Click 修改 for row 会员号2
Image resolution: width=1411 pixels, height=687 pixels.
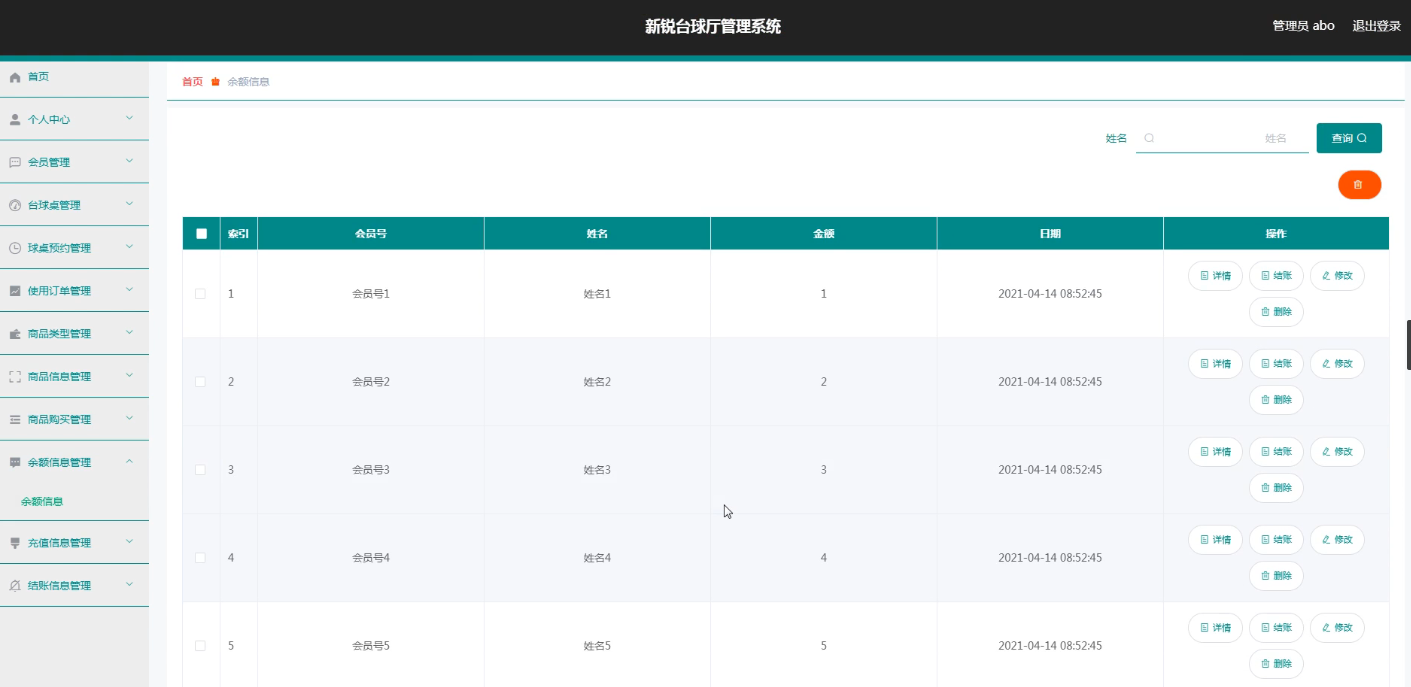point(1337,364)
